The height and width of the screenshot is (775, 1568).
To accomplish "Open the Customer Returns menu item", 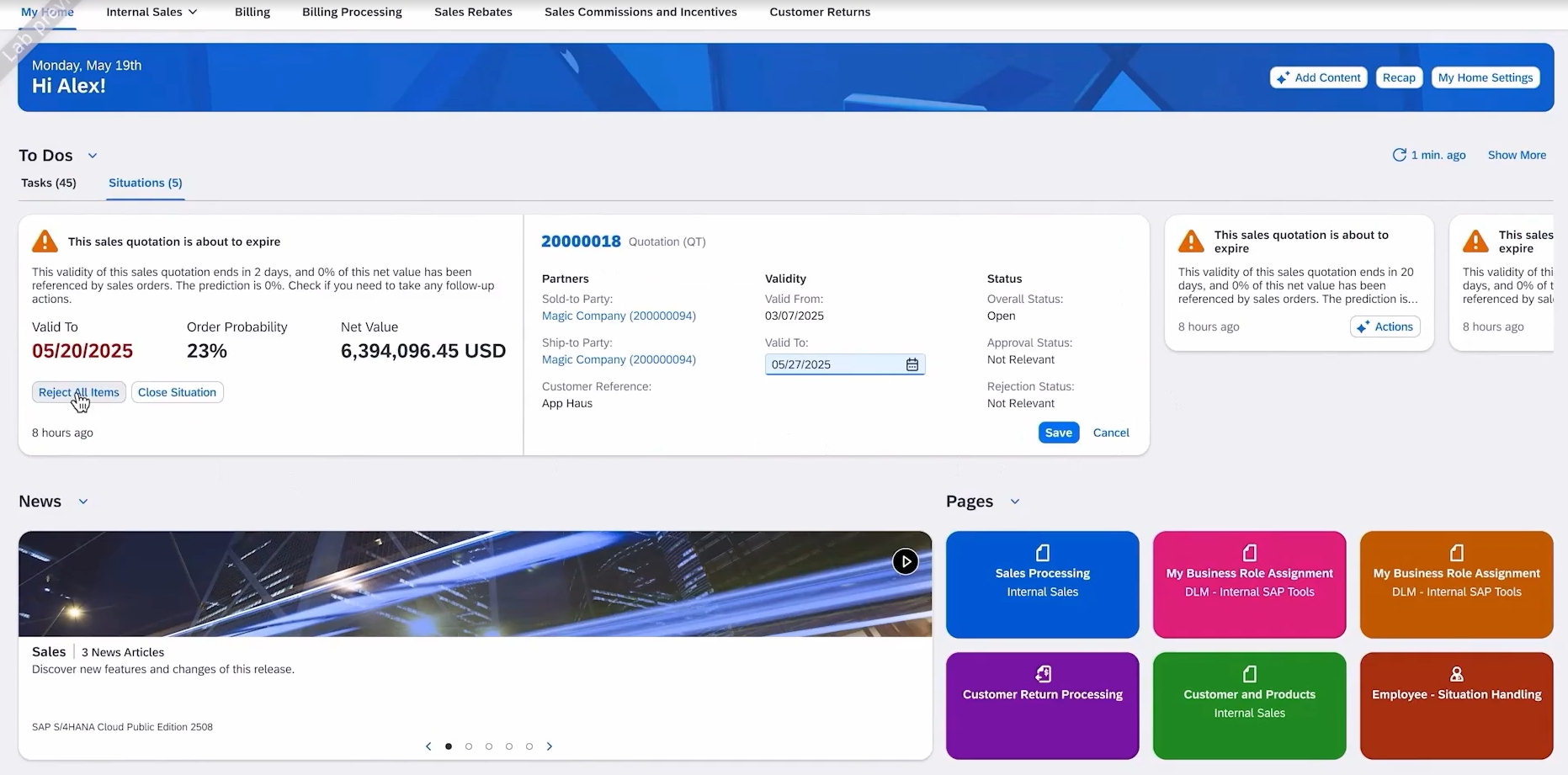I will 819,12.
